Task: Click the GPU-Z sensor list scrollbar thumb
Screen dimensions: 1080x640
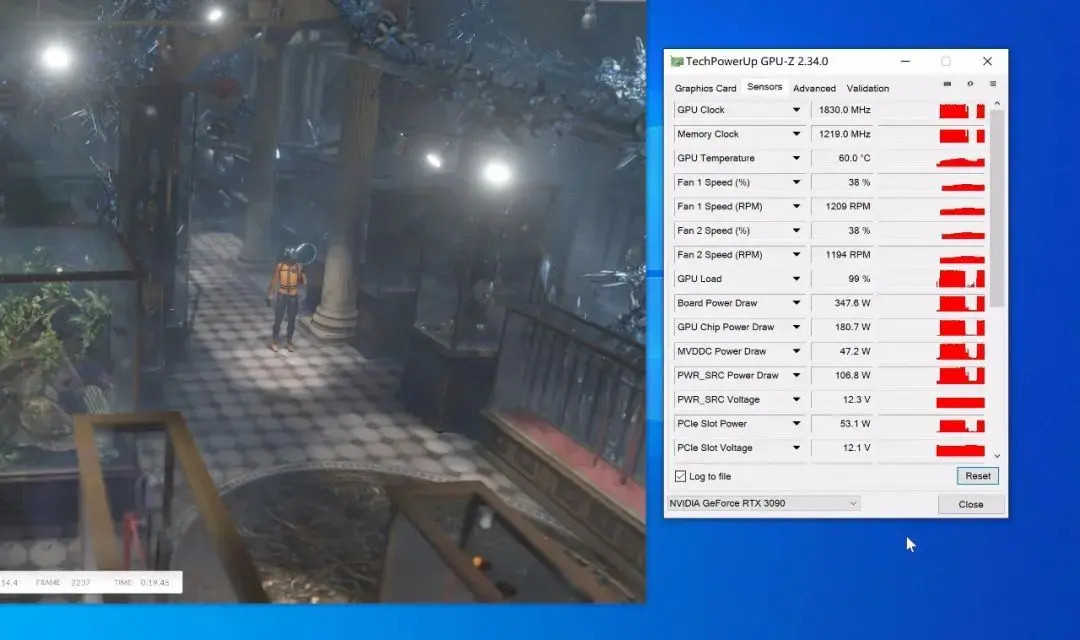Action: [x=997, y=208]
